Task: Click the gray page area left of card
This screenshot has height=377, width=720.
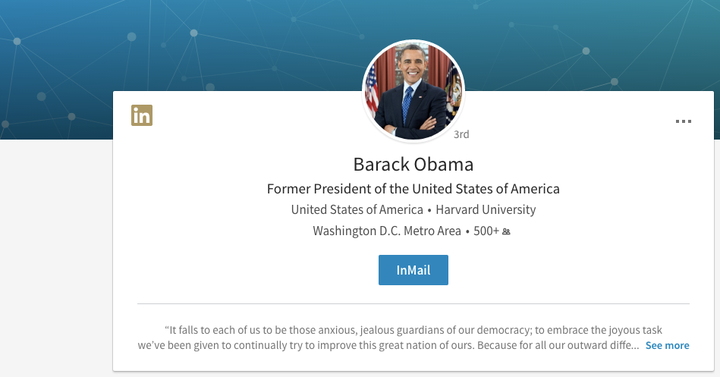Action: point(56,257)
